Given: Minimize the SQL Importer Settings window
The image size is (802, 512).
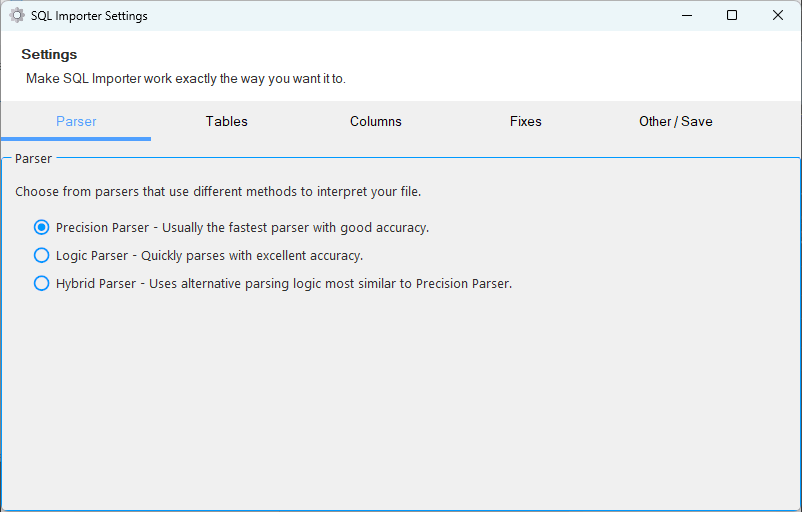Looking at the screenshot, I should coord(687,15).
